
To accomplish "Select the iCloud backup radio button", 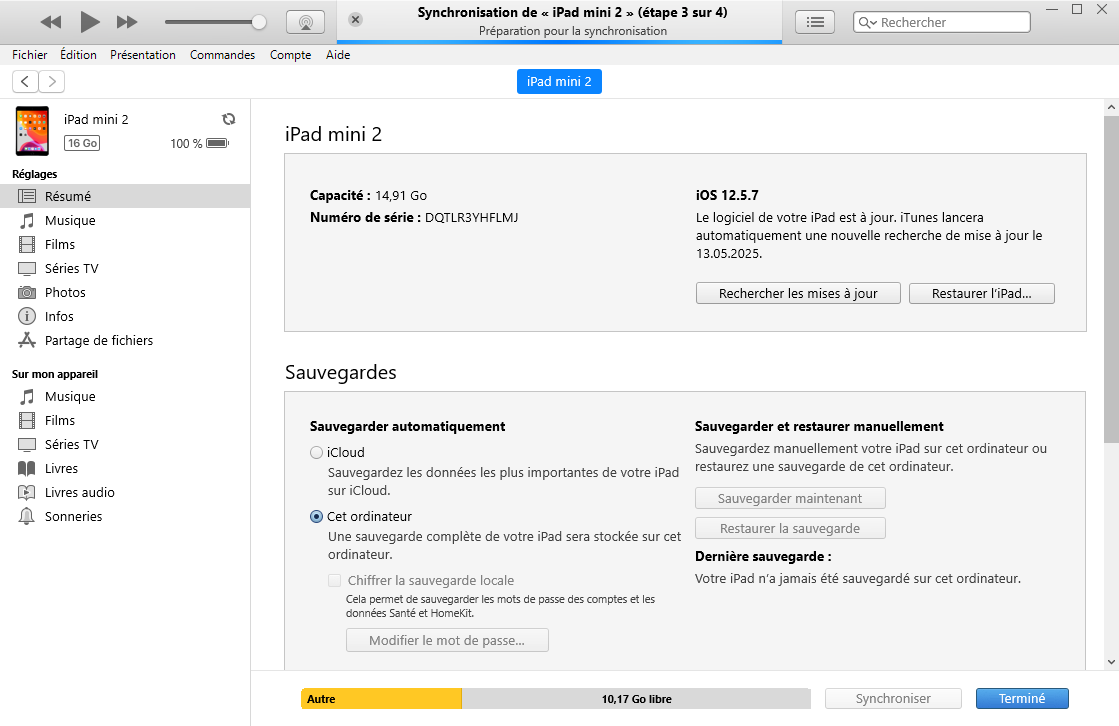I will [x=316, y=453].
